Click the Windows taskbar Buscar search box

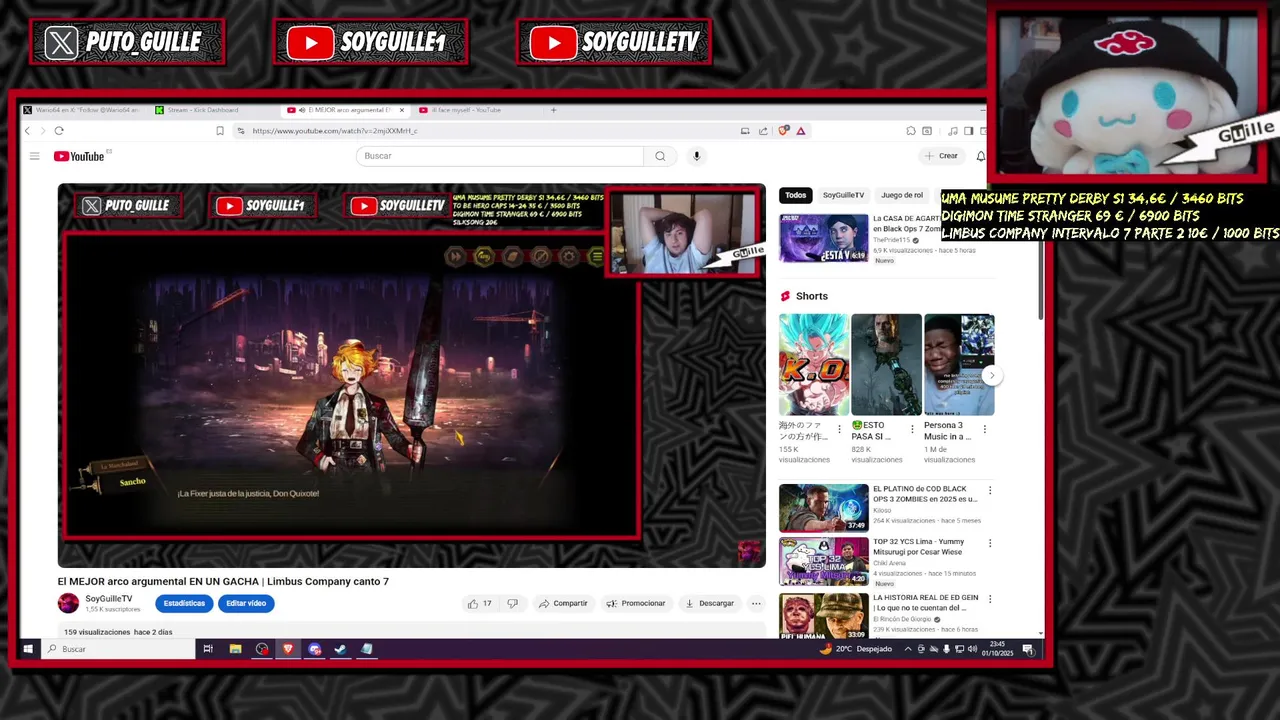click(120, 649)
